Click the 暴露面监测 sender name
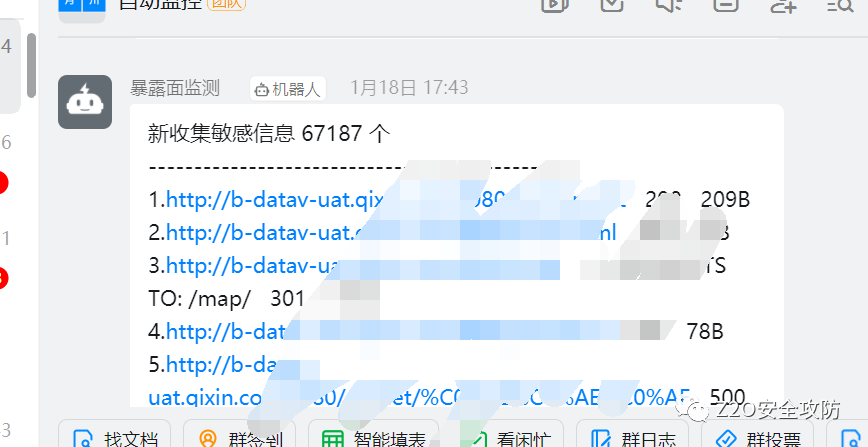Screen dimensions: 868x447 (175, 88)
